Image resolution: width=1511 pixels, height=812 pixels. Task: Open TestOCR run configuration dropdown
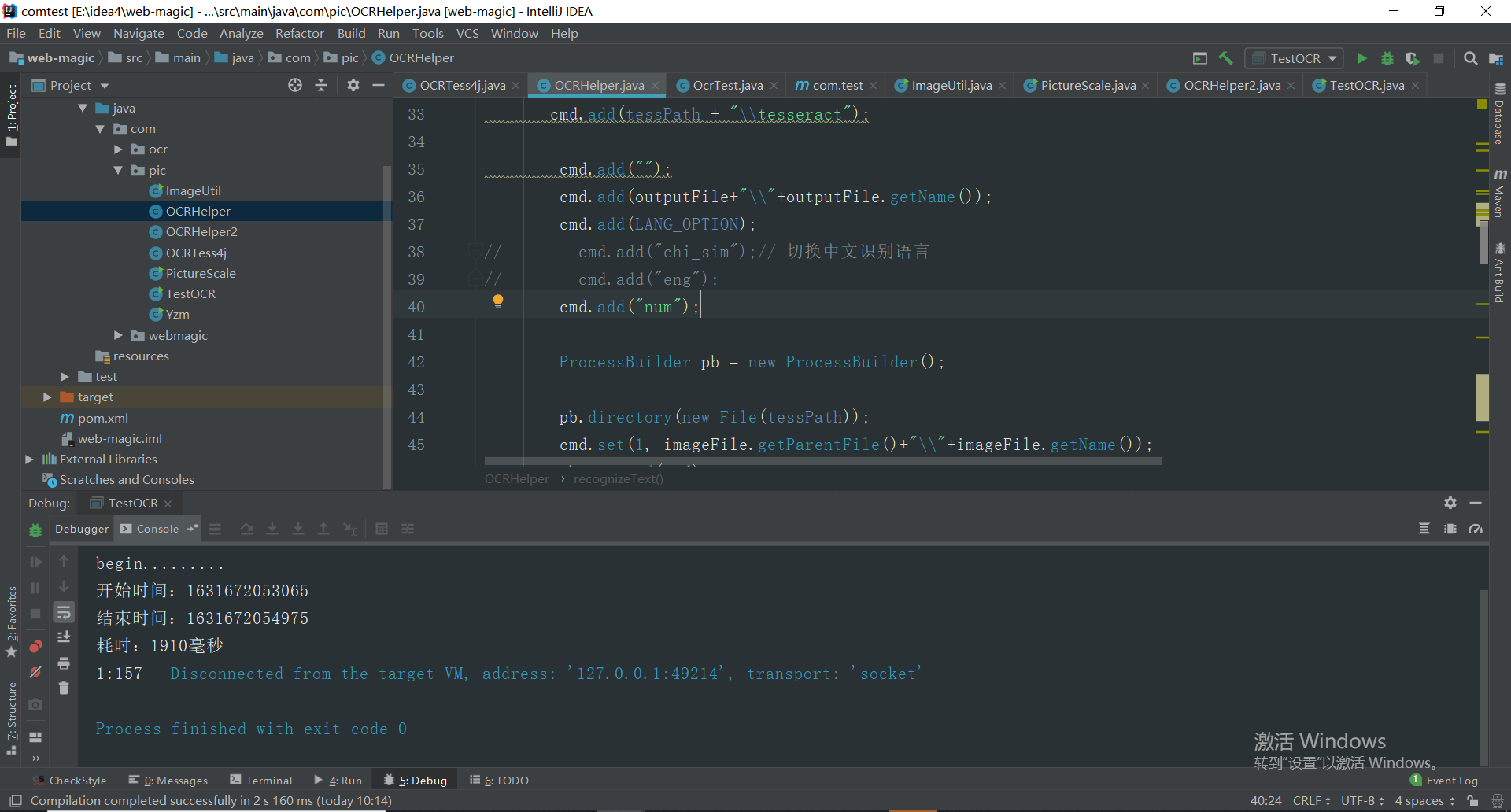1295,58
